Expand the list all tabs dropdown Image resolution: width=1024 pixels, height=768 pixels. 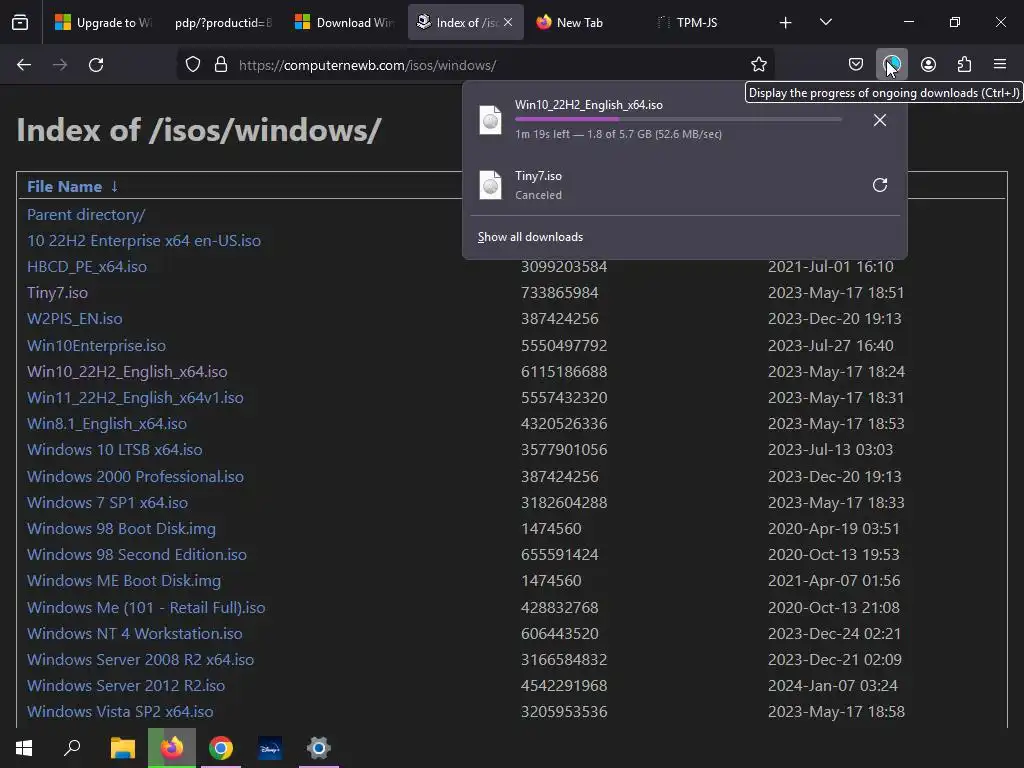(825, 23)
